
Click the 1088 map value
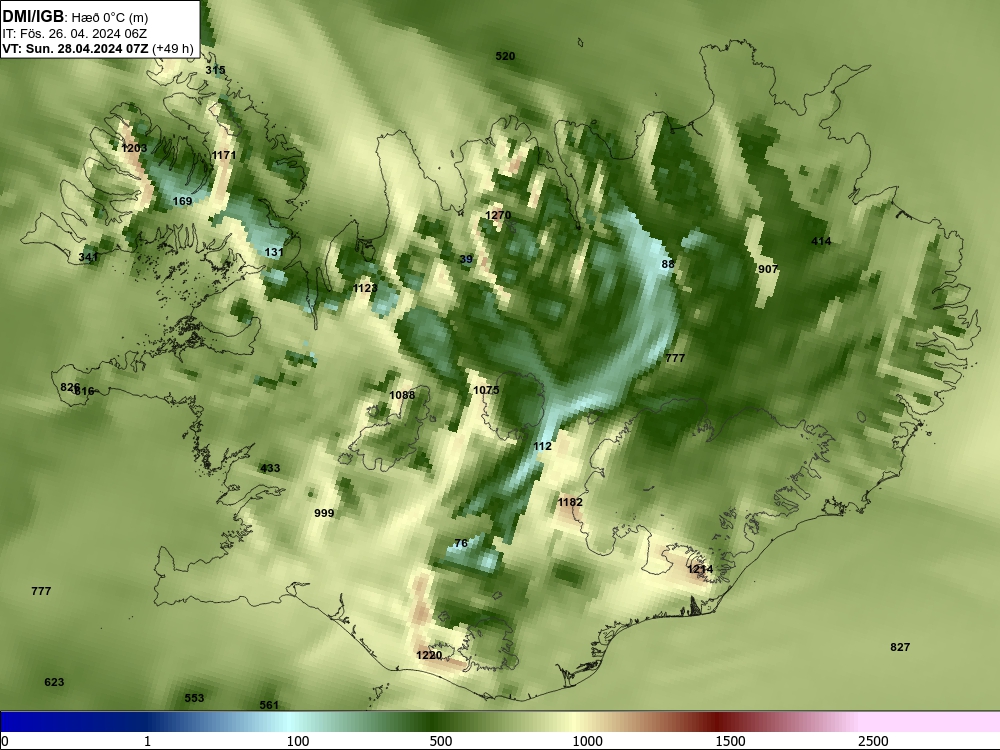[x=402, y=395]
